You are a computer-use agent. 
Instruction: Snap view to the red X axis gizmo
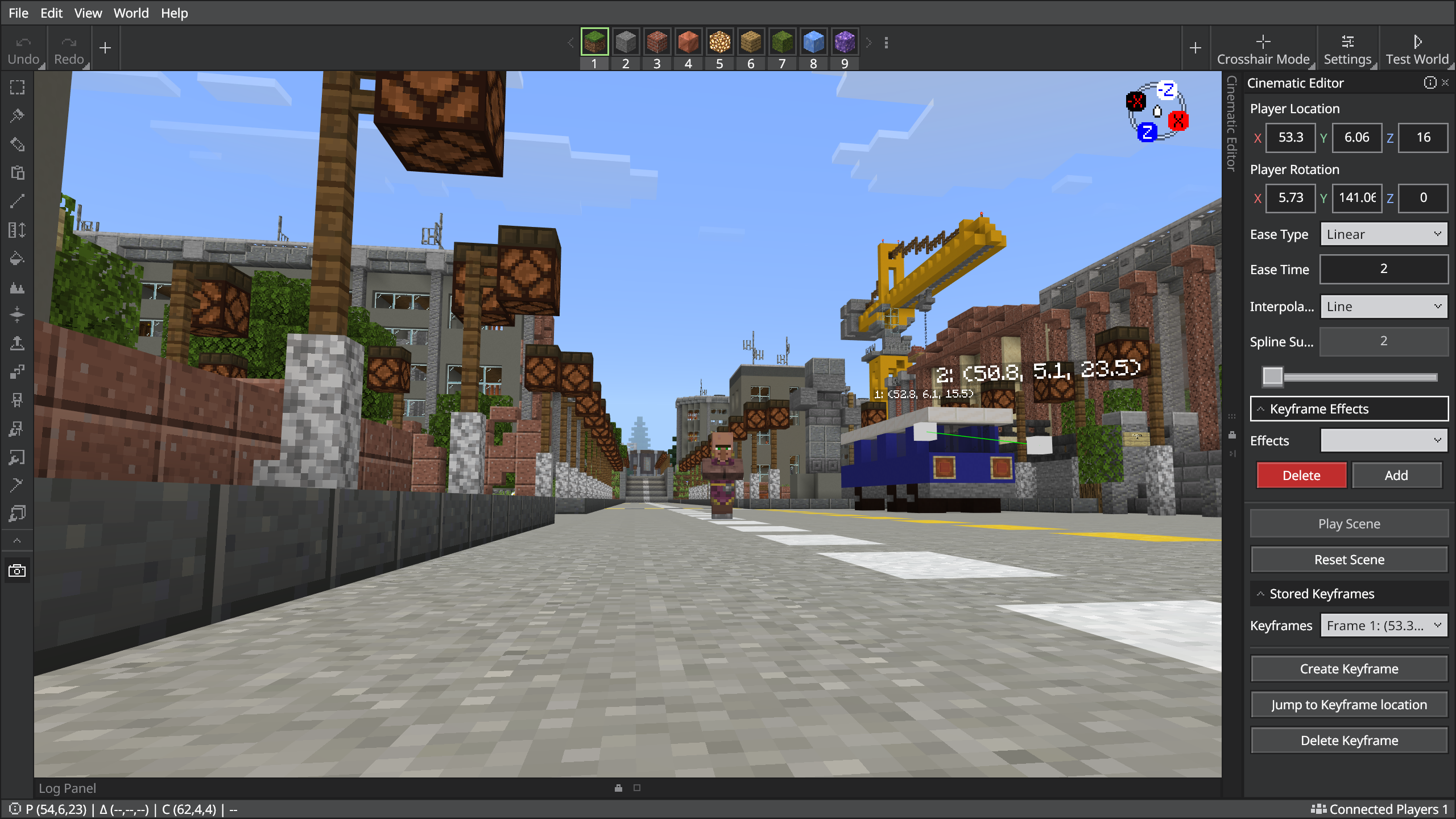pyautogui.click(x=1178, y=121)
